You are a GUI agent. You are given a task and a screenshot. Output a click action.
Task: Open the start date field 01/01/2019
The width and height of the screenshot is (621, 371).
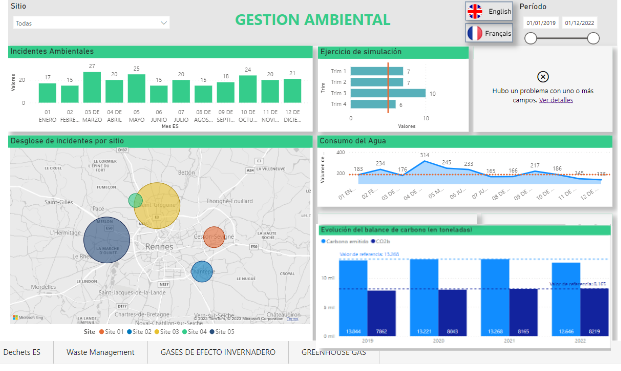(x=541, y=23)
